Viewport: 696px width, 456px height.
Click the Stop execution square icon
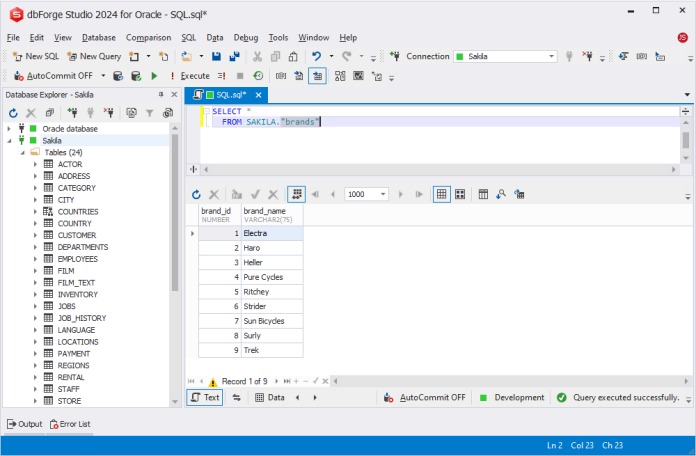240,76
